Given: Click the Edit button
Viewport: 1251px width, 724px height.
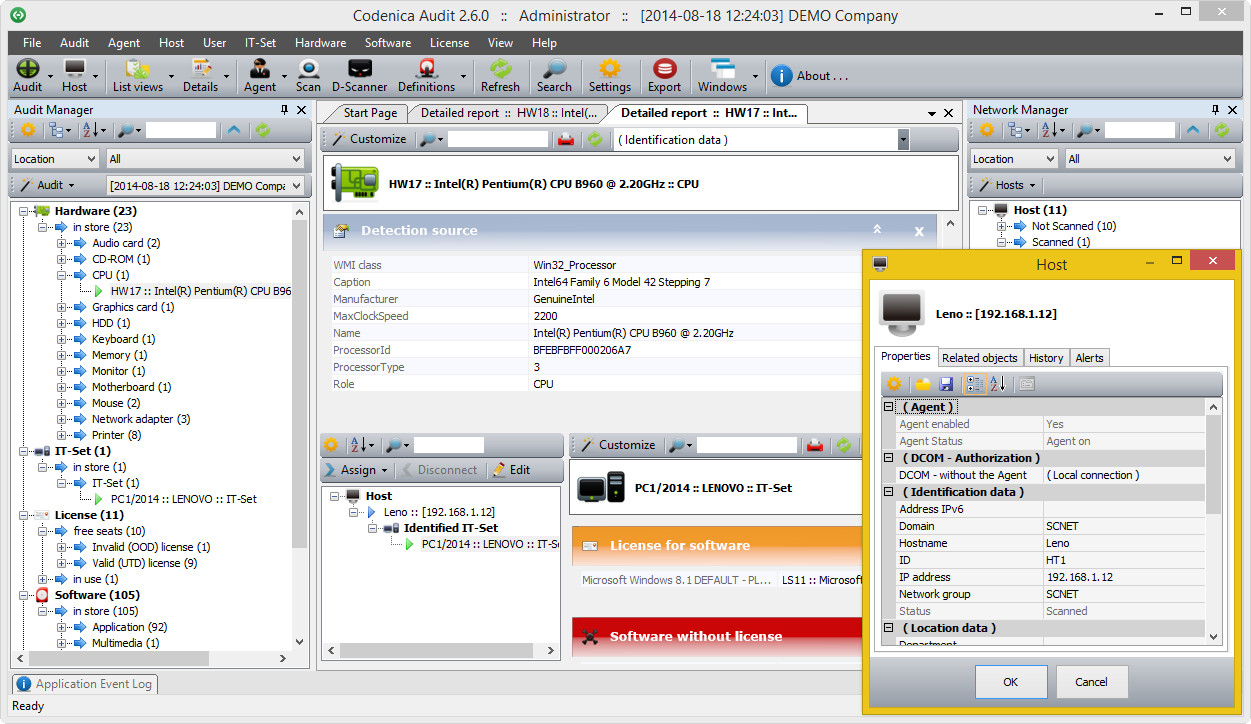Looking at the screenshot, I should 513,470.
